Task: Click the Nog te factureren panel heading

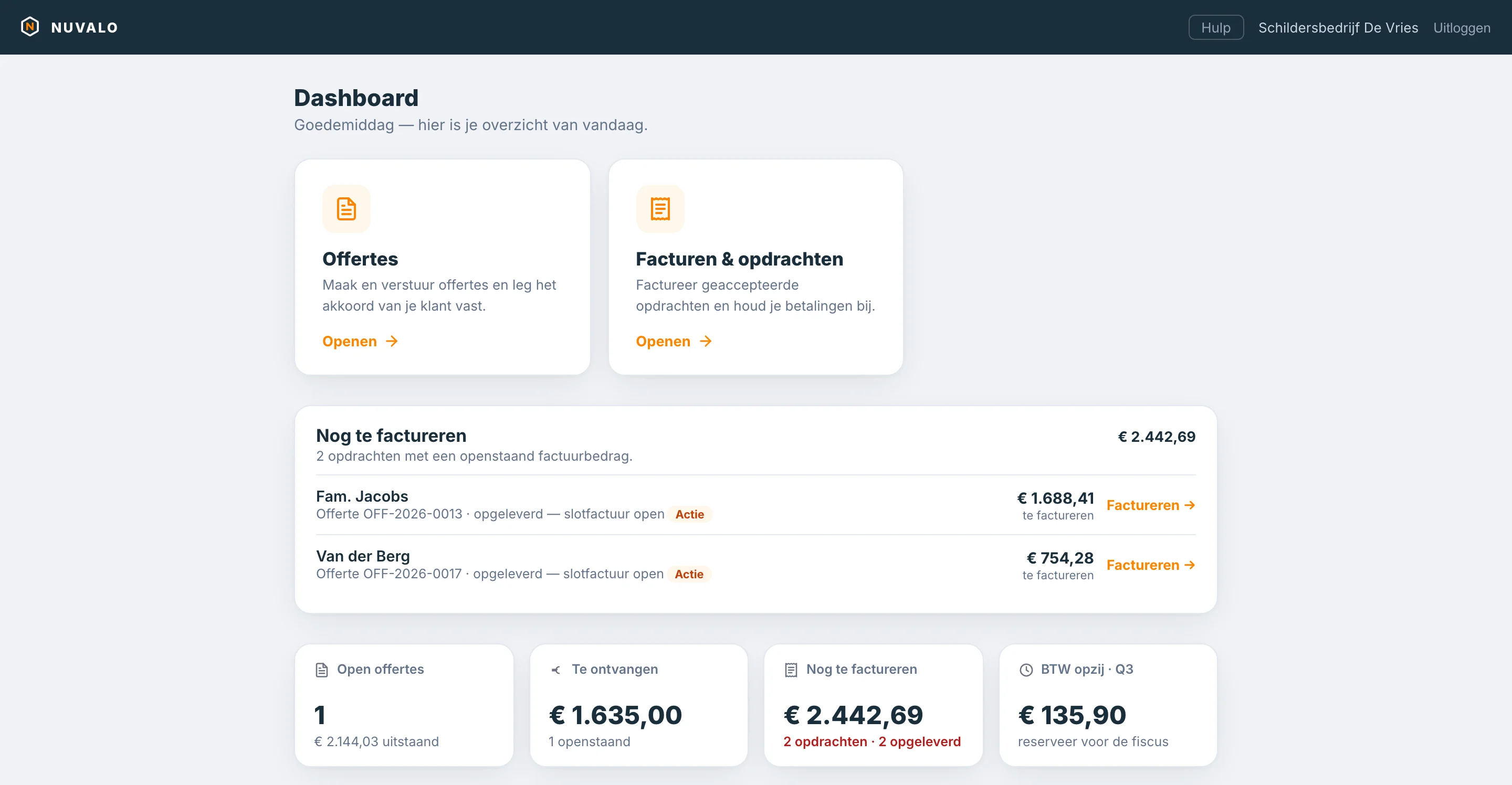Action: pos(391,436)
